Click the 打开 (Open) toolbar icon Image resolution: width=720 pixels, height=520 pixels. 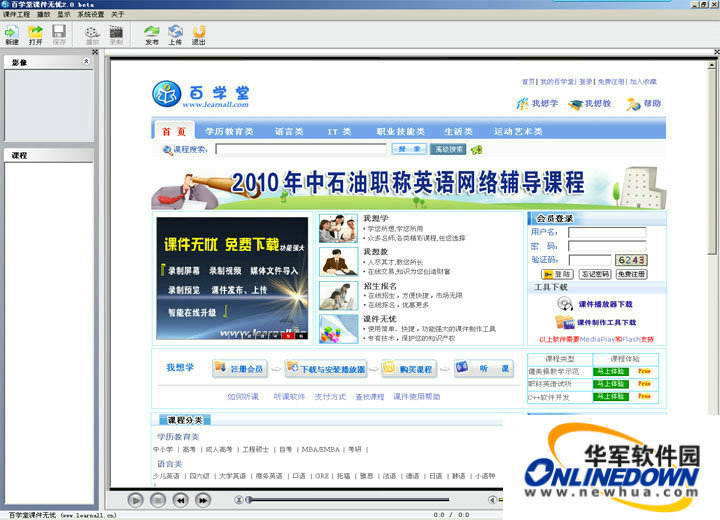click(35, 34)
